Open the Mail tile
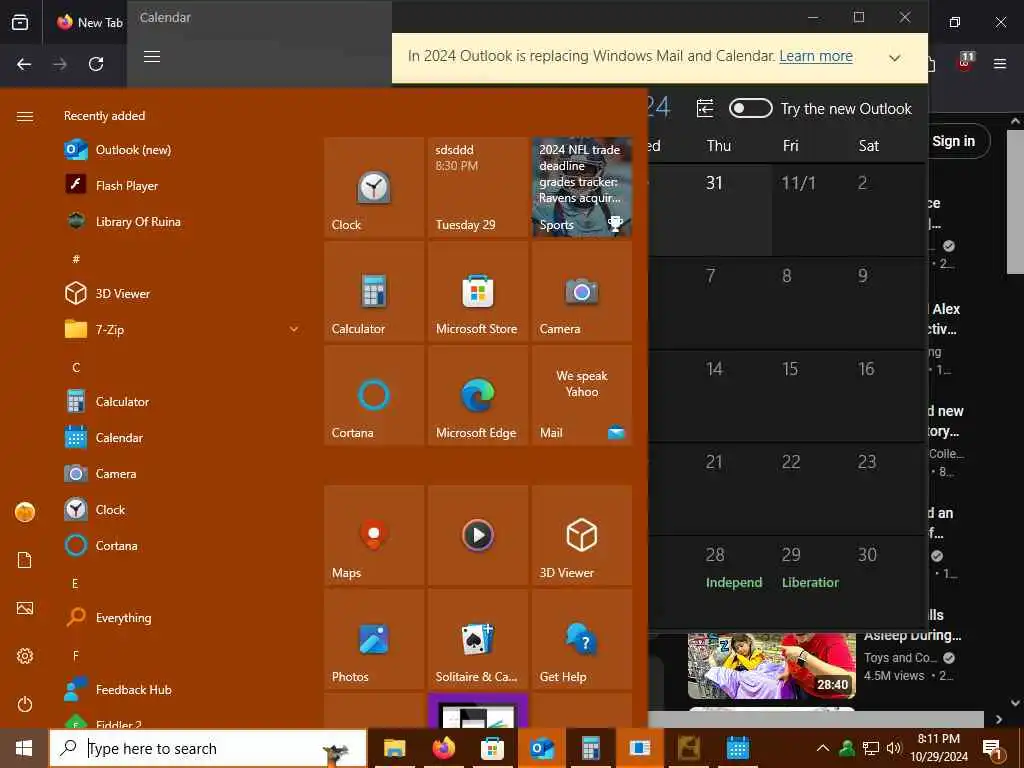Screen dimensions: 1024x768 click(582, 395)
